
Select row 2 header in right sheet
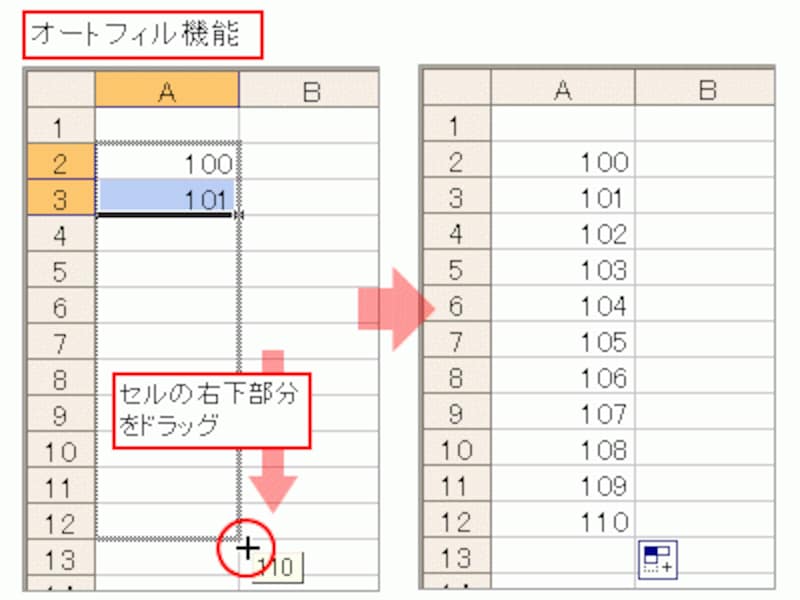[x=457, y=160]
